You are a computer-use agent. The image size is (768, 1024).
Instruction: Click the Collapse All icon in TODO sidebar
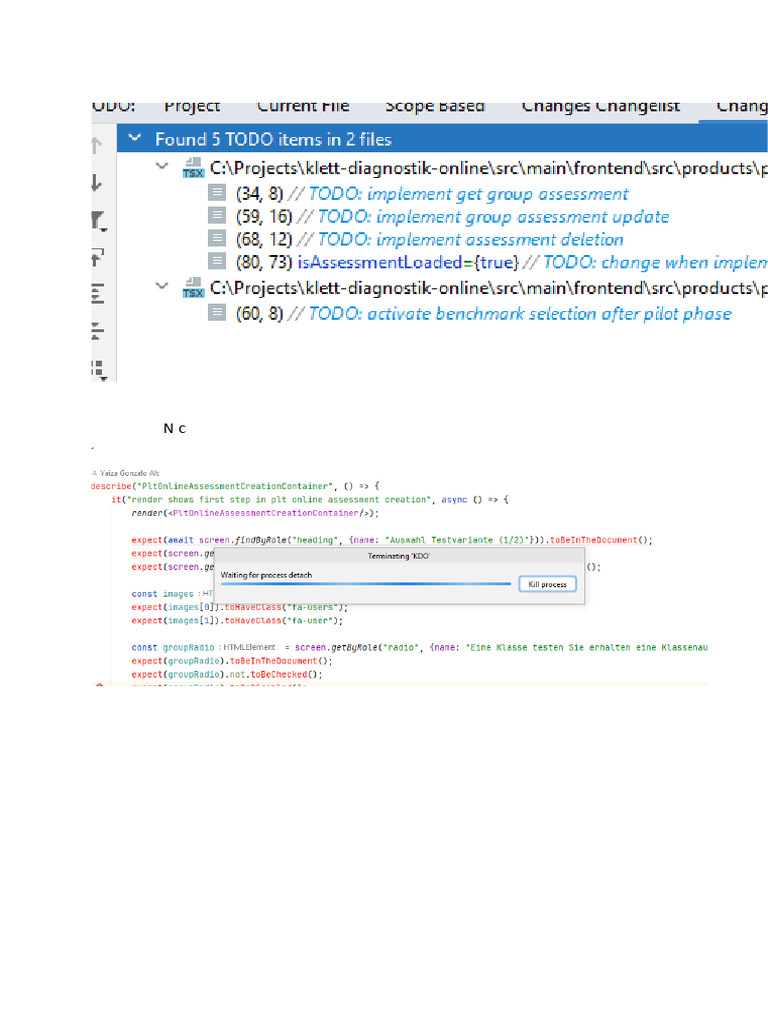point(97,329)
